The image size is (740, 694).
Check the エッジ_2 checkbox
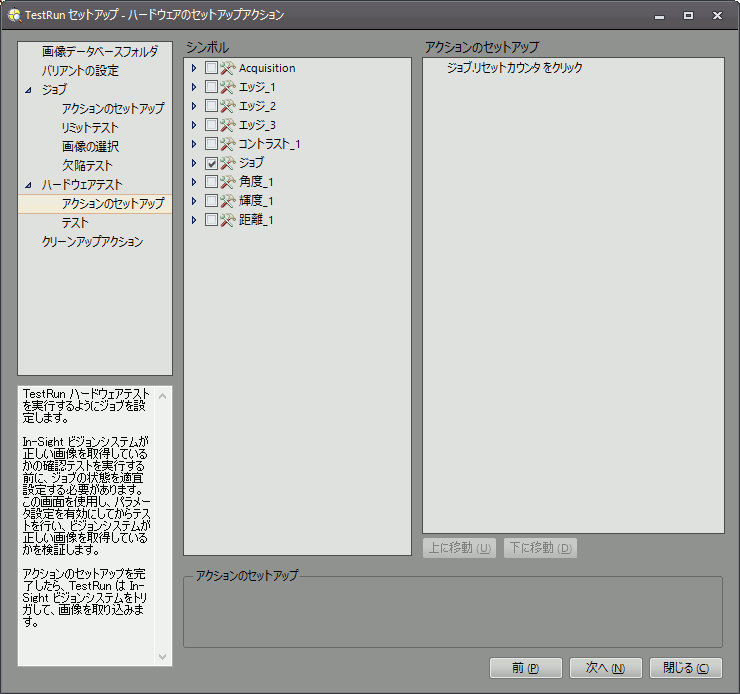tap(211, 106)
